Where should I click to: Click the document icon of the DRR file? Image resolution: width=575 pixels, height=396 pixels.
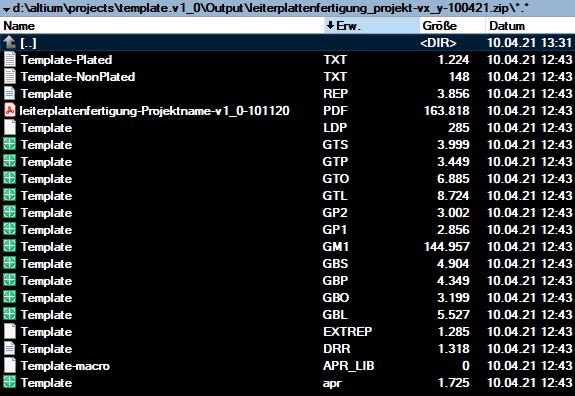[10, 348]
